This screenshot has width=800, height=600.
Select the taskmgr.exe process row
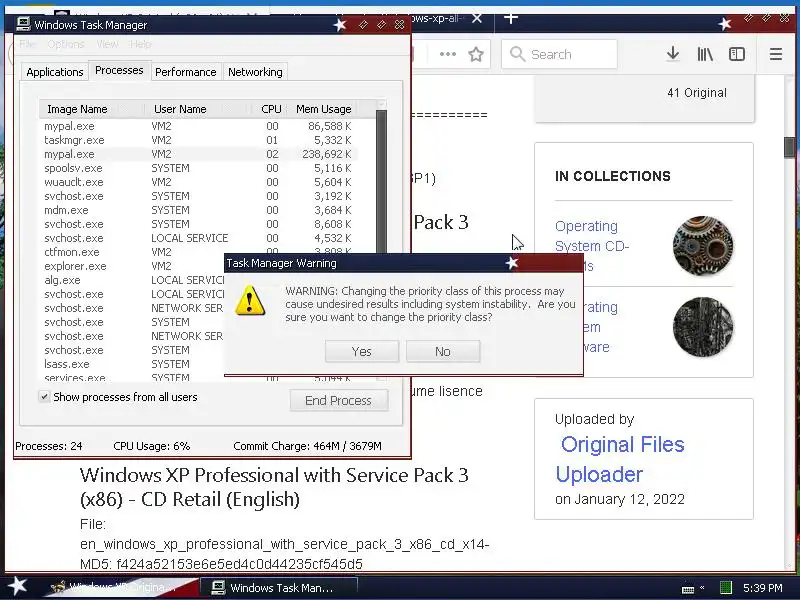(198, 140)
